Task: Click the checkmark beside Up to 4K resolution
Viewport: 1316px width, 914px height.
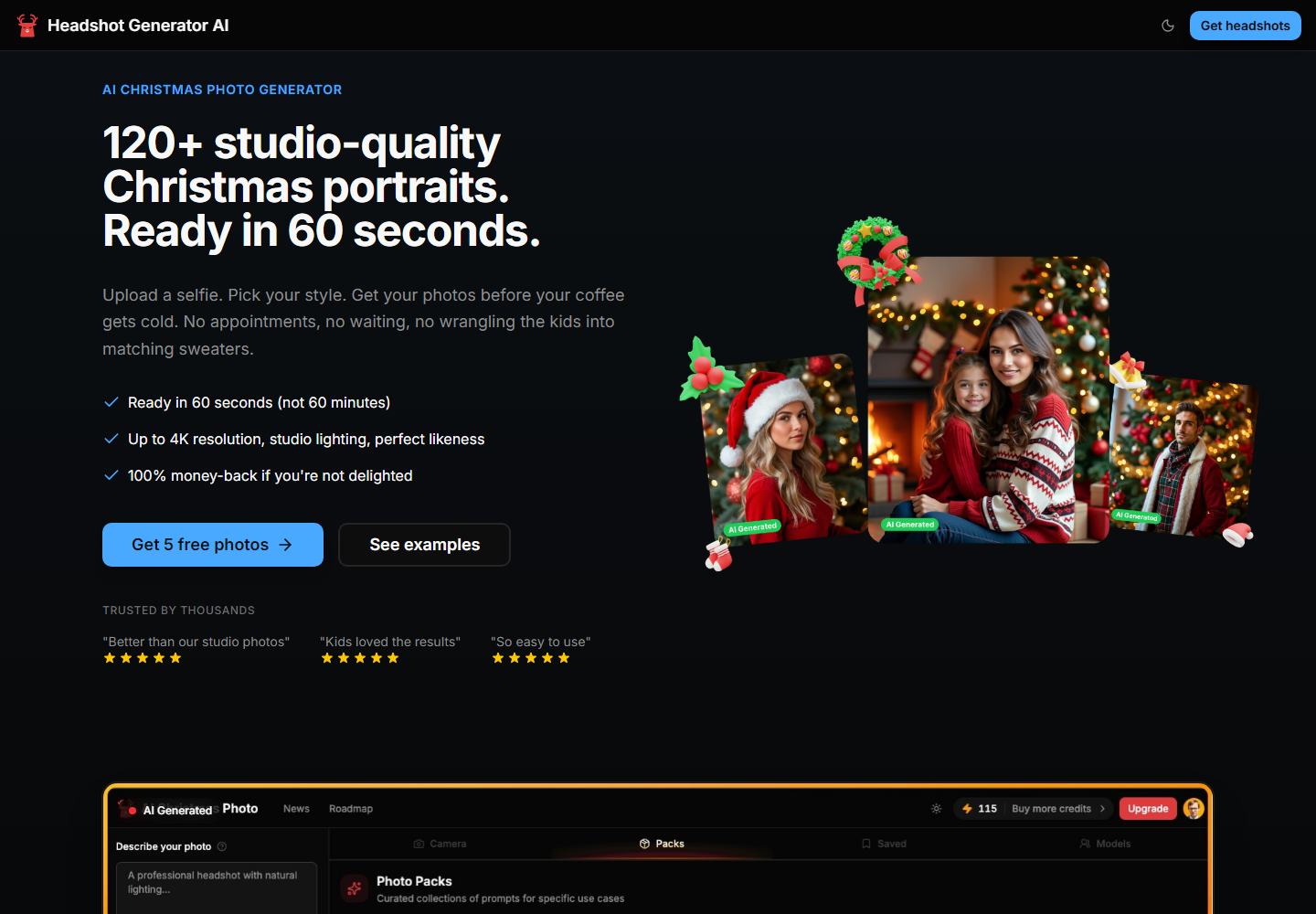Action: (111, 439)
